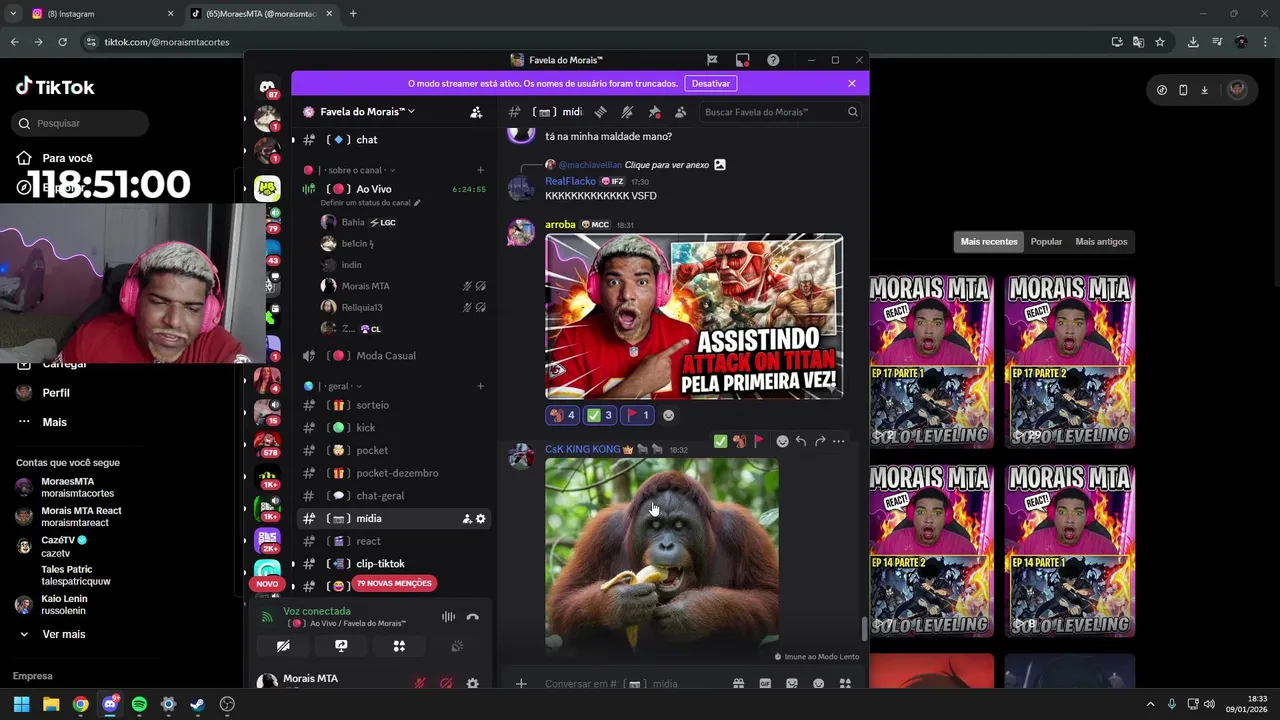The height and width of the screenshot is (720, 1280).
Task: Open Chrome tab search dropdown arrow
Action: click(x=13, y=14)
